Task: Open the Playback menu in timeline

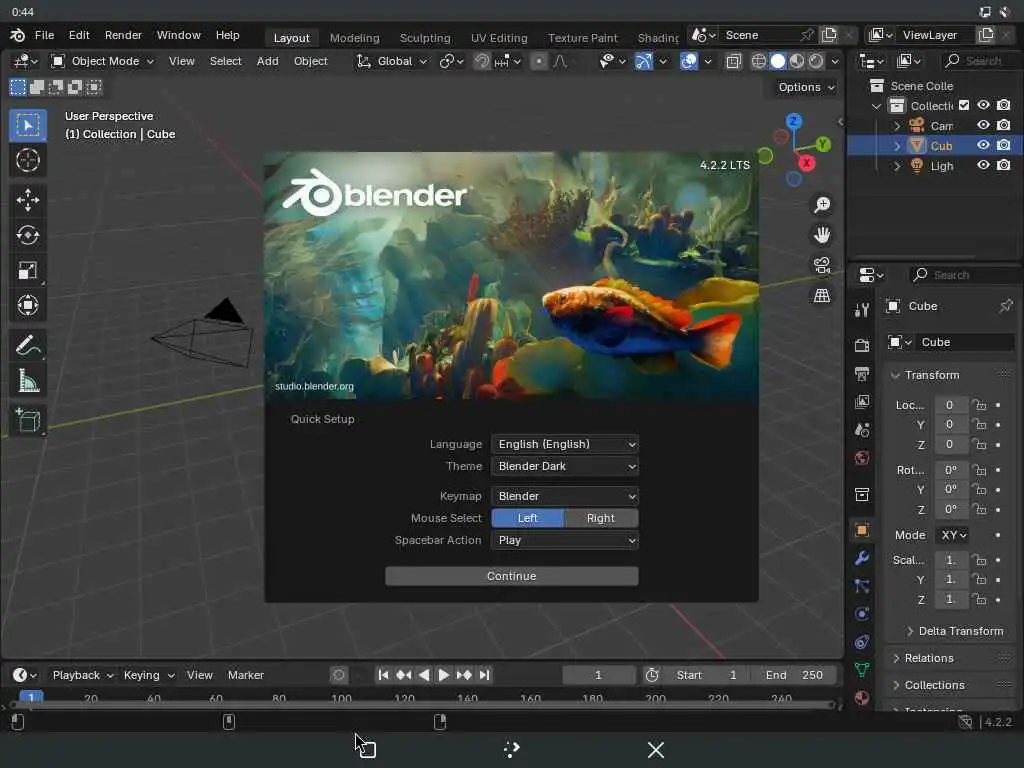Action: pos(82,675)
